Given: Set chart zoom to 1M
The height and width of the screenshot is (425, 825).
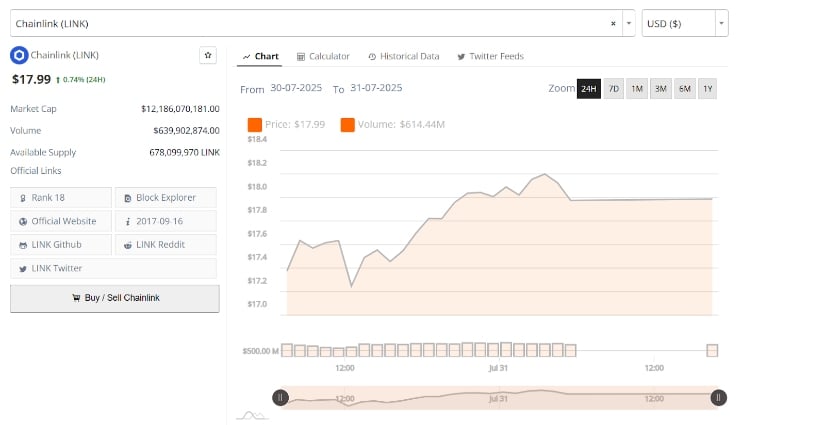Looking at the screenshot, I should click(637, 89).
